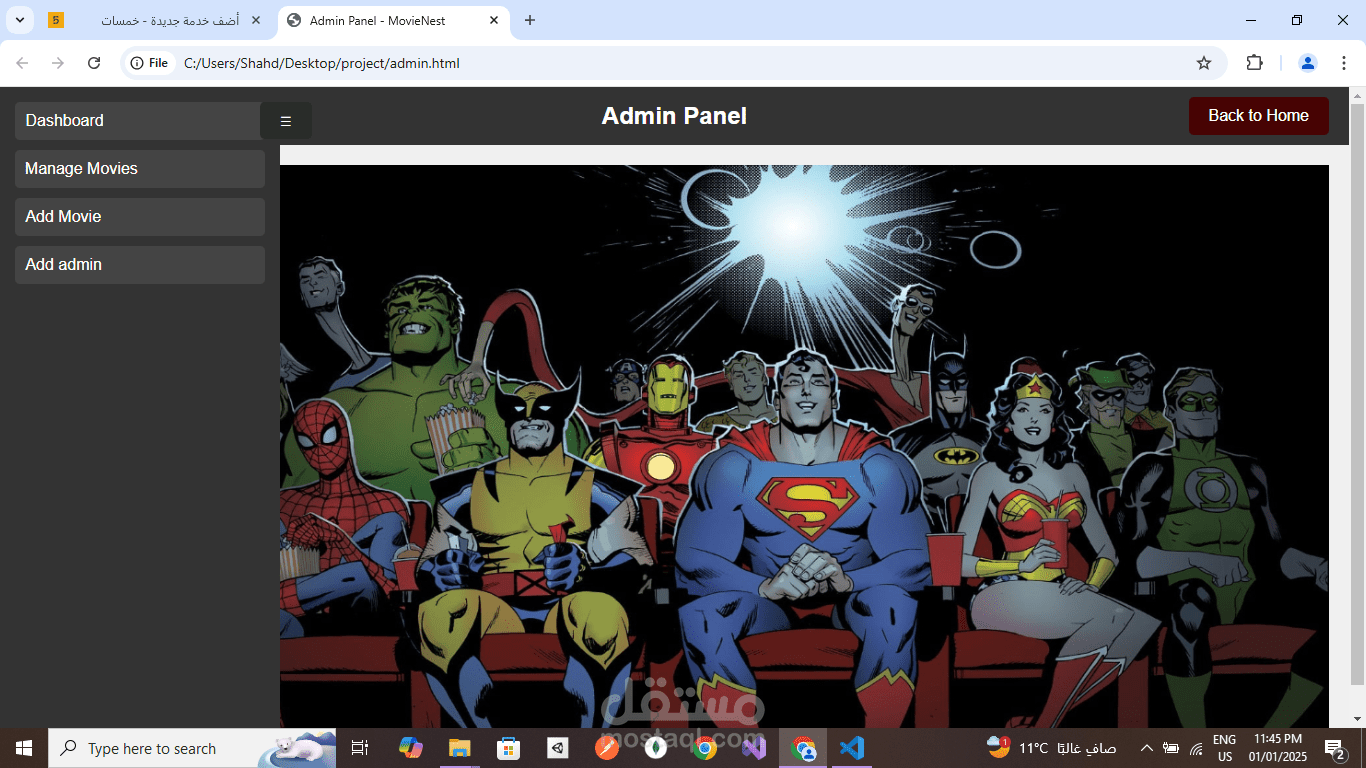Open the Wi-Fi network tray icon
This screenshot has width=1366, height=768.
[1196, 748]
